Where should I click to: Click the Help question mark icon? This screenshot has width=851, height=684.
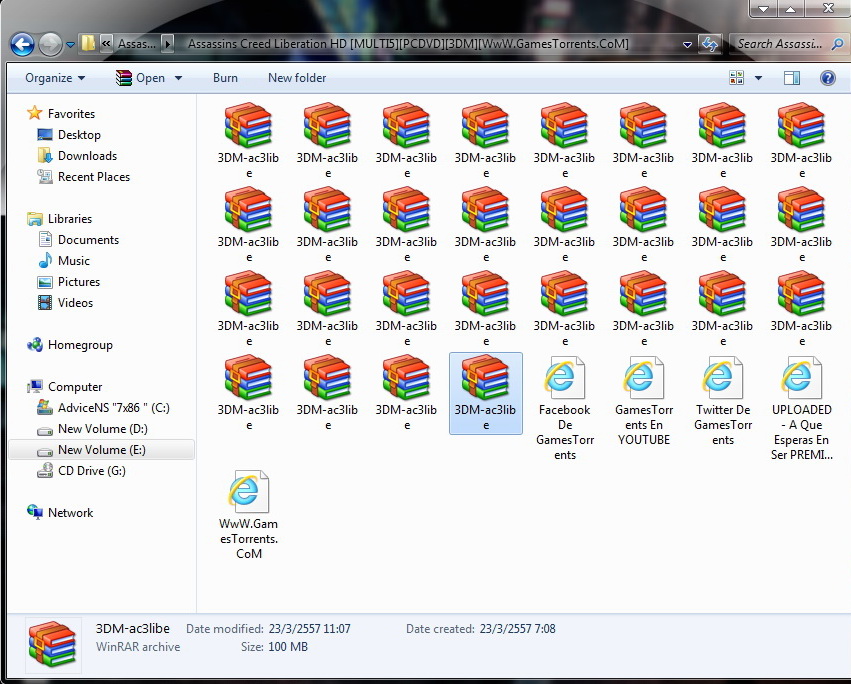click(828, 78)
